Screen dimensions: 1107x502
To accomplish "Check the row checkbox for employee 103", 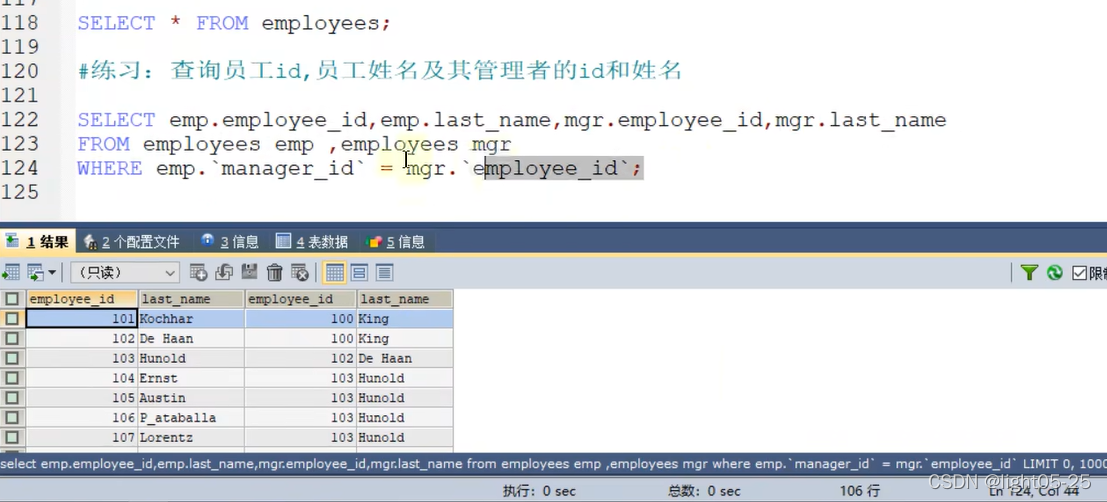I will (12, 359).
